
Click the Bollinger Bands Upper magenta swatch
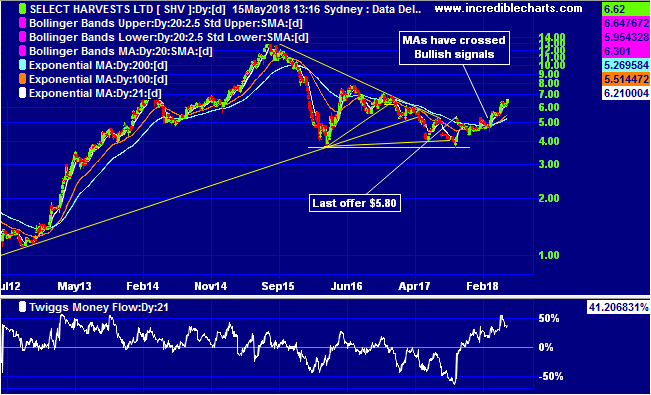23,23
